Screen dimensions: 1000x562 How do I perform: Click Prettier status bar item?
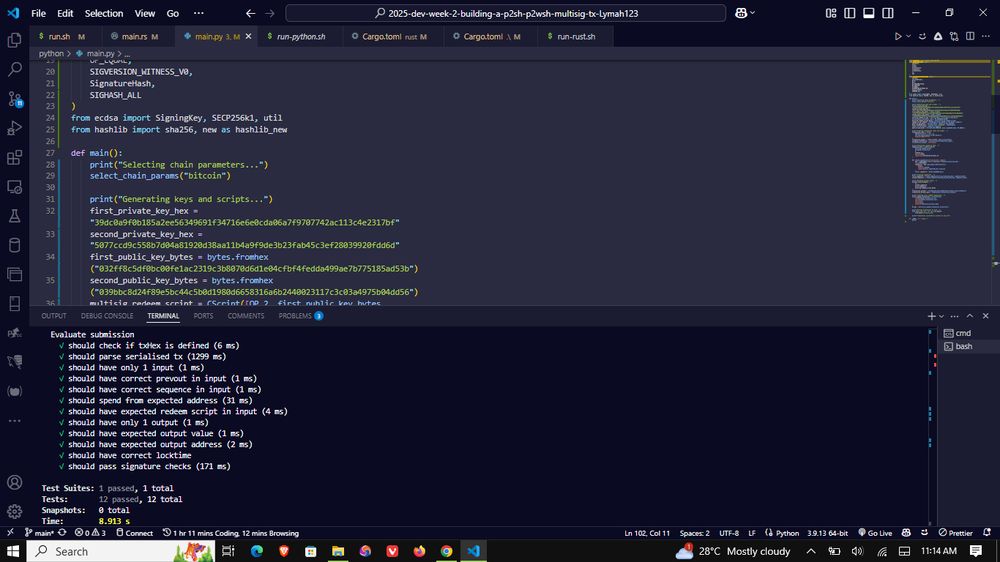tap(955, 533)
